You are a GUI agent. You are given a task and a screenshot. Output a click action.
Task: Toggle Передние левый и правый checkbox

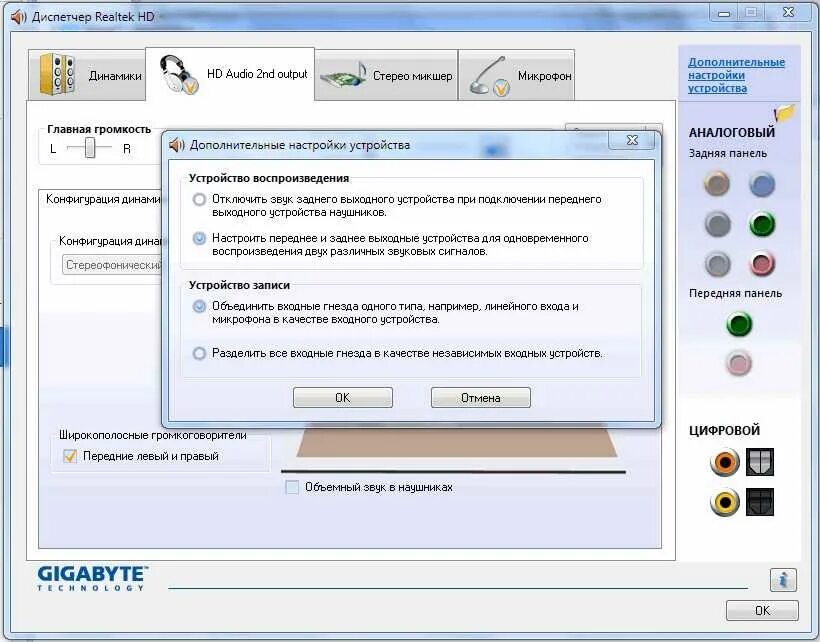coord(70,456)
